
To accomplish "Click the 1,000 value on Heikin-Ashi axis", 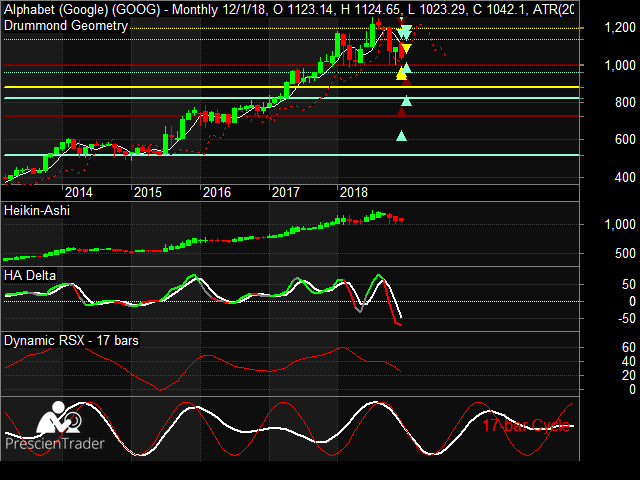I will [x=620, y=224].
